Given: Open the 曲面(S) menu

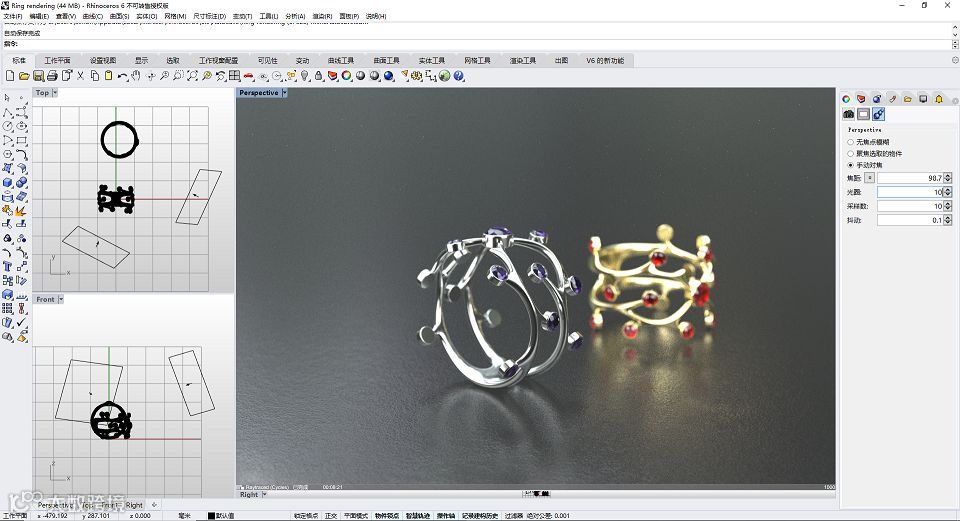Looking at the screenshot, I should [x=119, y=17].
